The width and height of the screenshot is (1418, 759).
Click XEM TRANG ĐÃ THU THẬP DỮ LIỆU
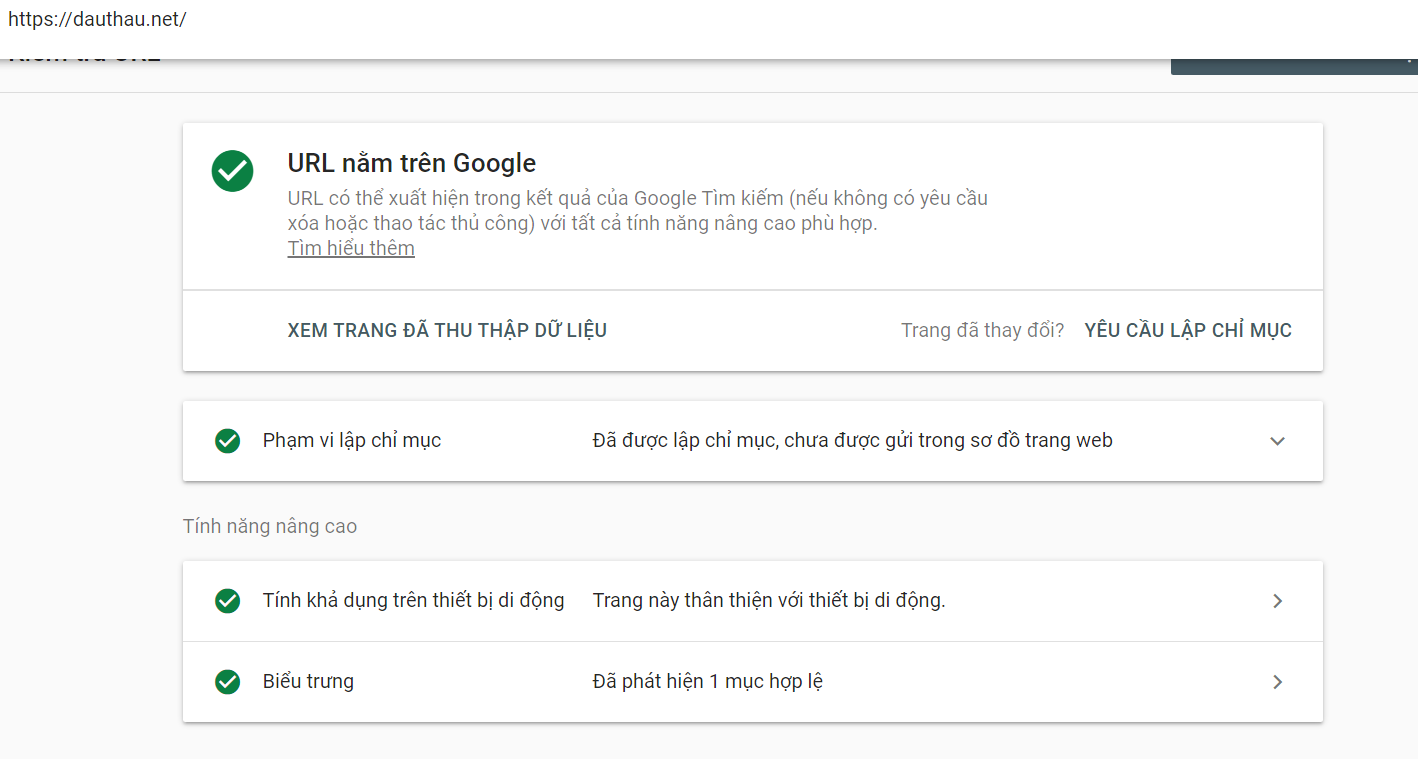(x=447, y=330)
